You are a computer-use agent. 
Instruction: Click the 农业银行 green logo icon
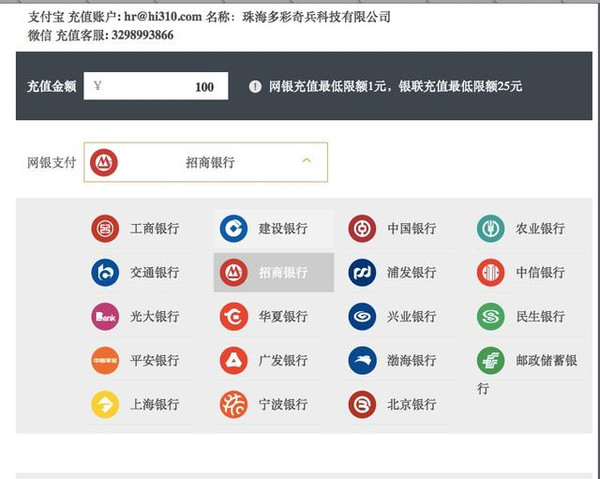coord(491,229)
